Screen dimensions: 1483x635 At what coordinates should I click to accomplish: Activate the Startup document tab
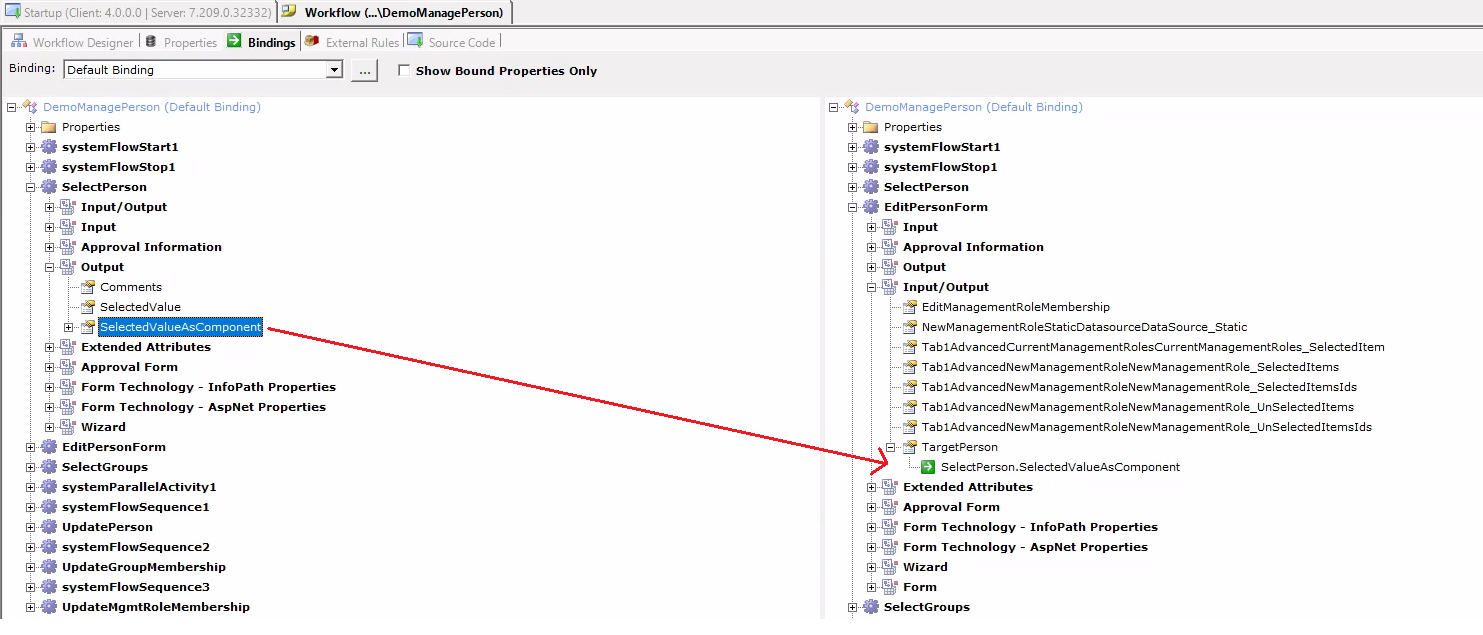pyautogui.click(x=137, y=12)
